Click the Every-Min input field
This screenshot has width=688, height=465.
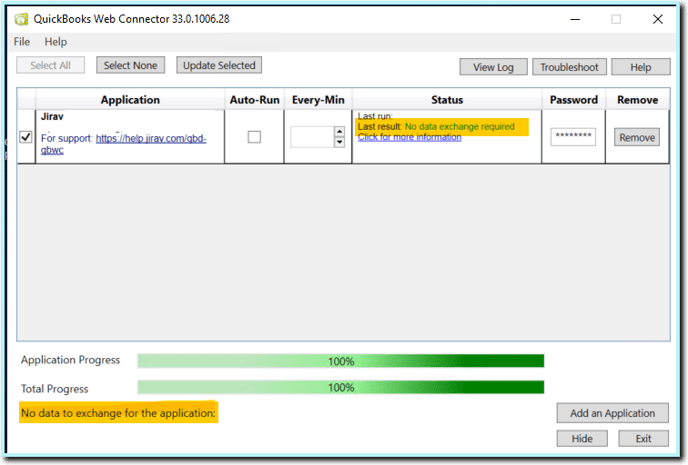coord(312,137)
